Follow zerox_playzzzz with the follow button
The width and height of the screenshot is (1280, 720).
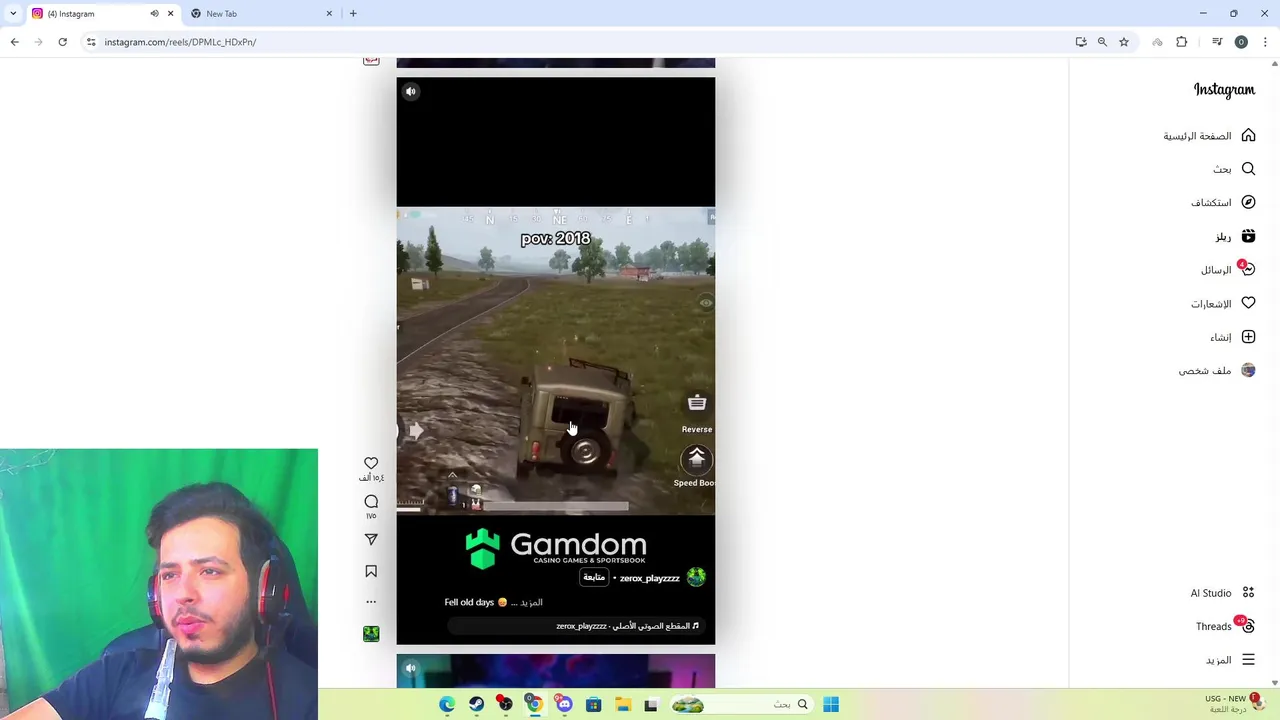tap(594, 577)
